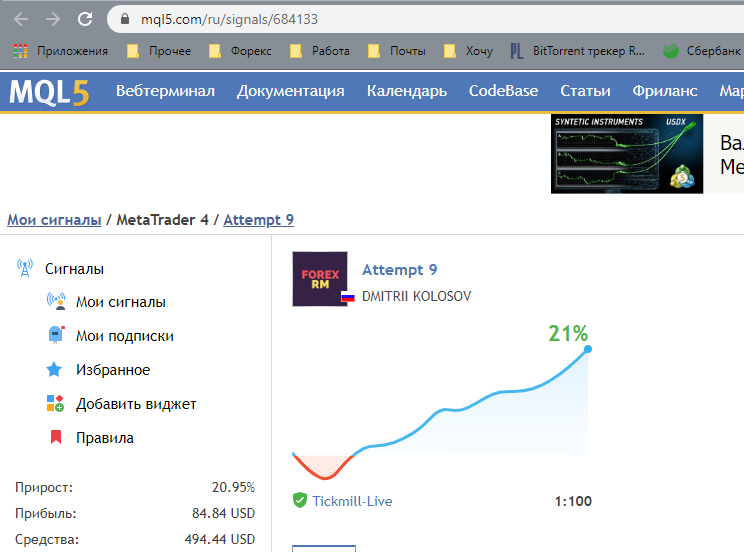Screen dimensions: 744x552
Task: Open DMITRII KOLOSOV author profile
Action: click(417, 296)
